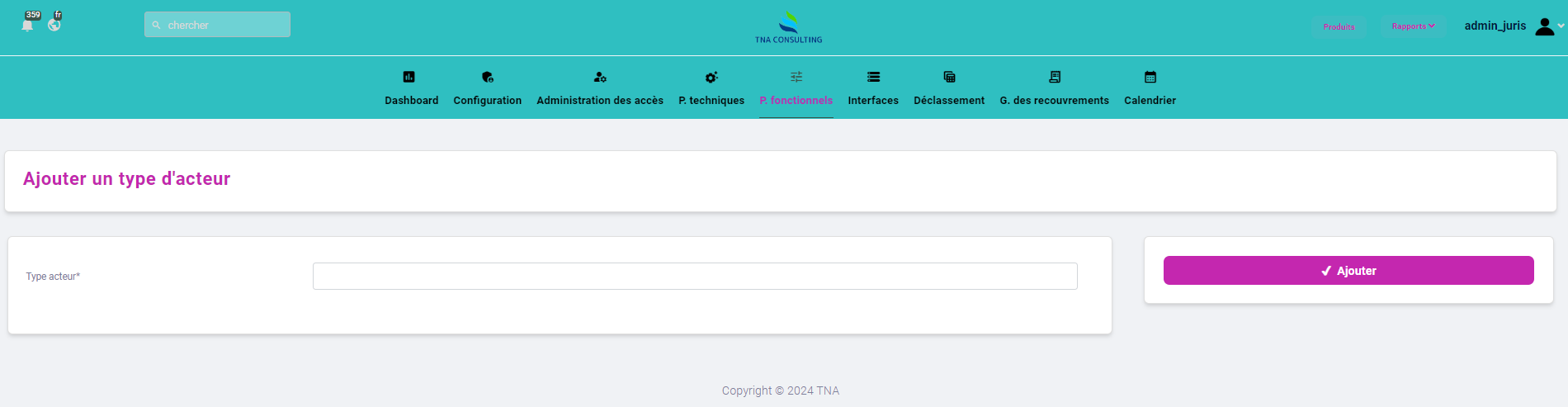Expand the Rapports dropdown

pyautogui.click(x=1413, y=26)
